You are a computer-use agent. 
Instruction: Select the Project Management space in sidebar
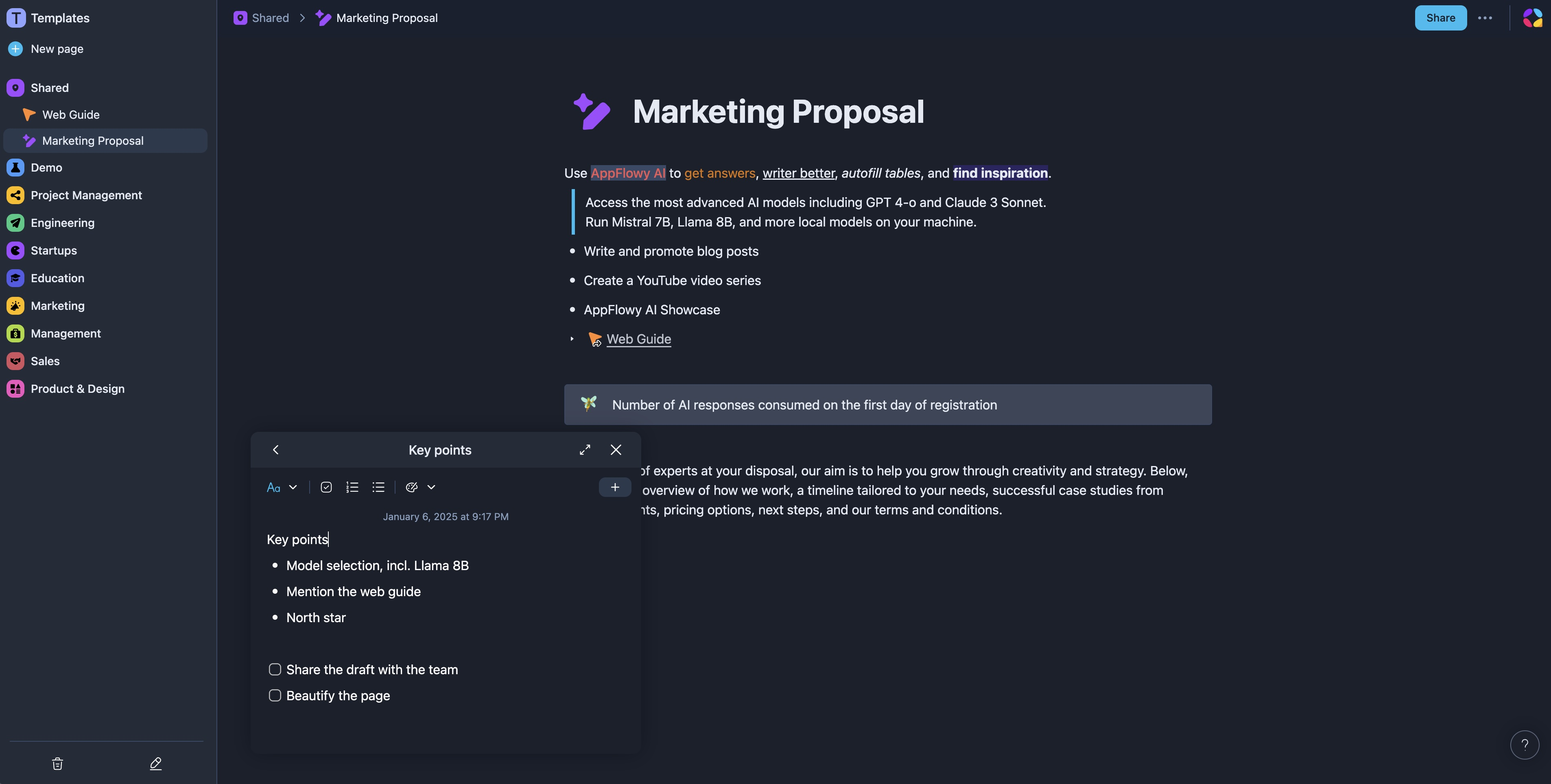(x=86, y=195)
